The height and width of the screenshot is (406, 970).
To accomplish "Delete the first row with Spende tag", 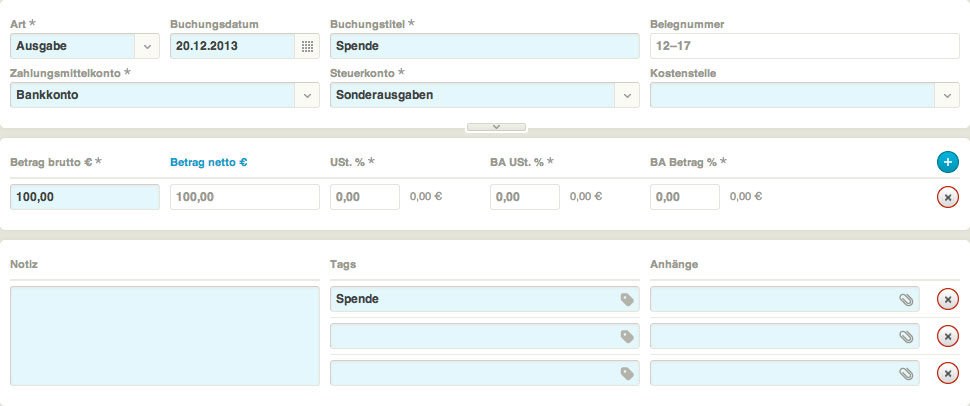I will pos(947,300).
